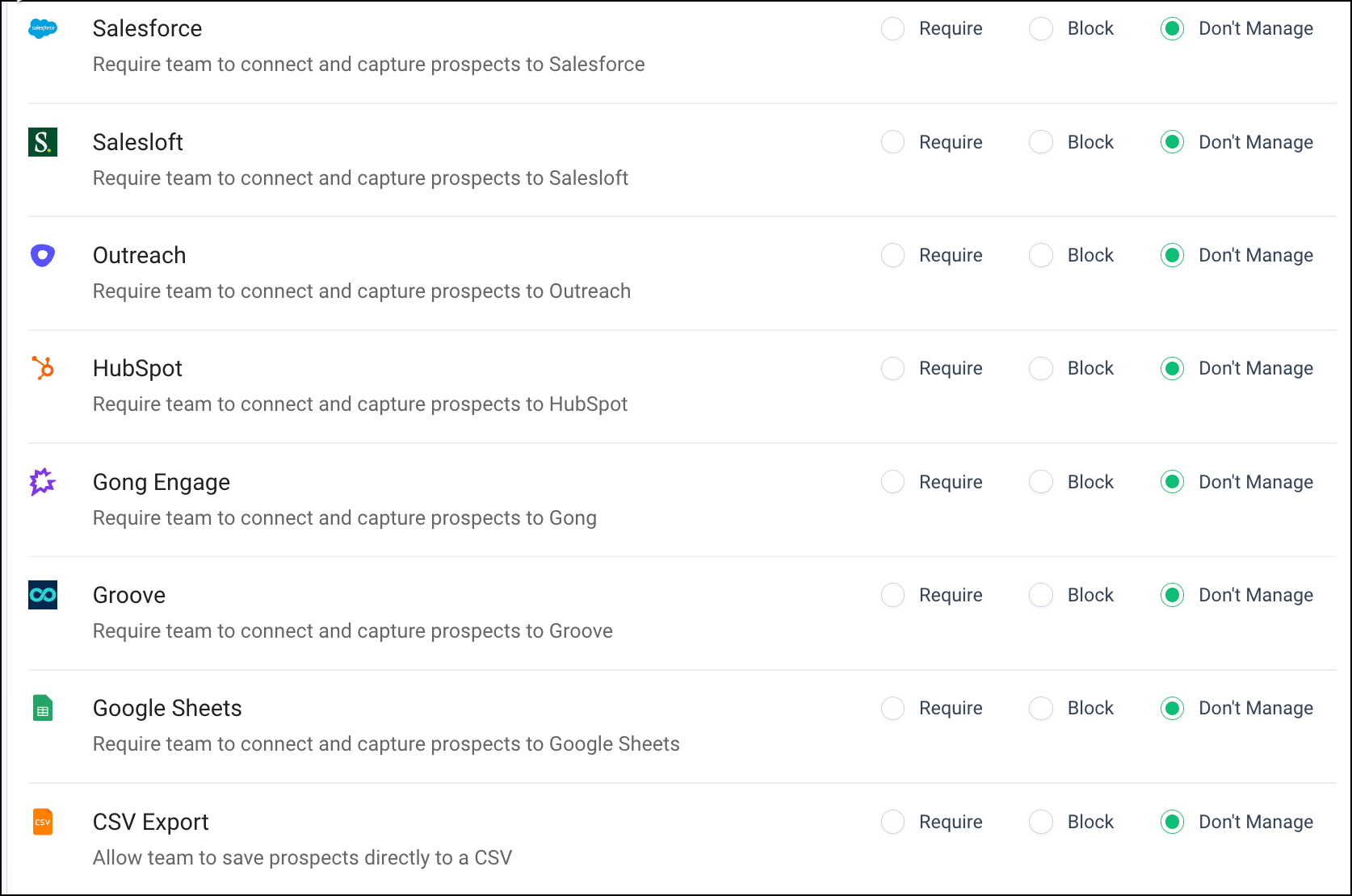Click the Google Sheets green icon
The image size is (1352, 896).
[43, 708]
